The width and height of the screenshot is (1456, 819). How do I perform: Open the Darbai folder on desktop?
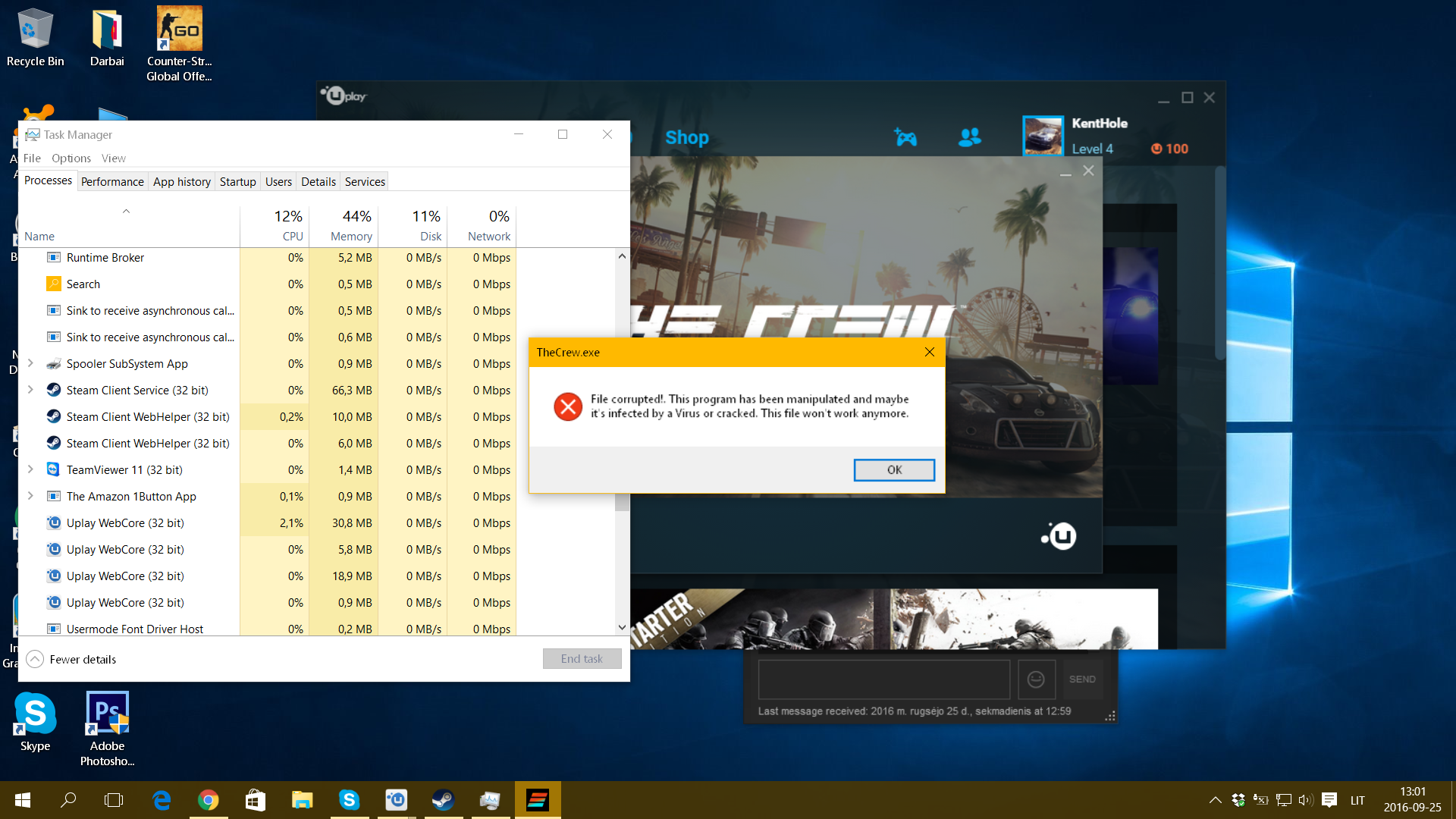coord(107,38)
